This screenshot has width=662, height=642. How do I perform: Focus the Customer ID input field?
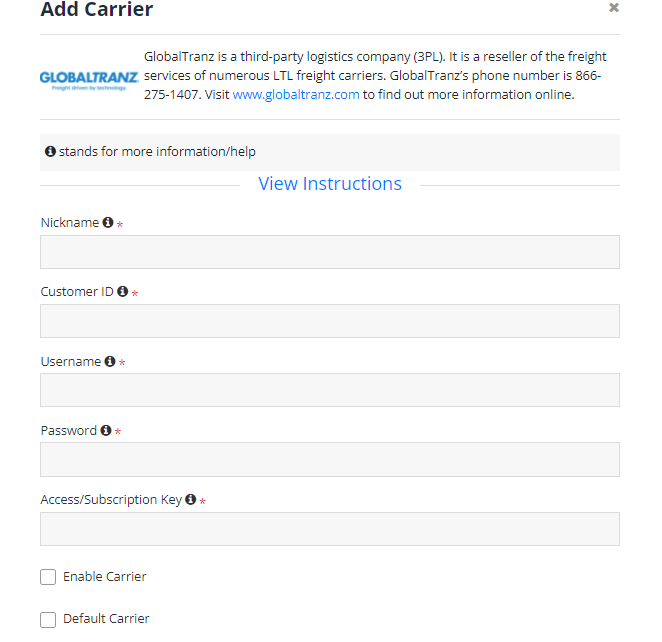pos(330,321)
